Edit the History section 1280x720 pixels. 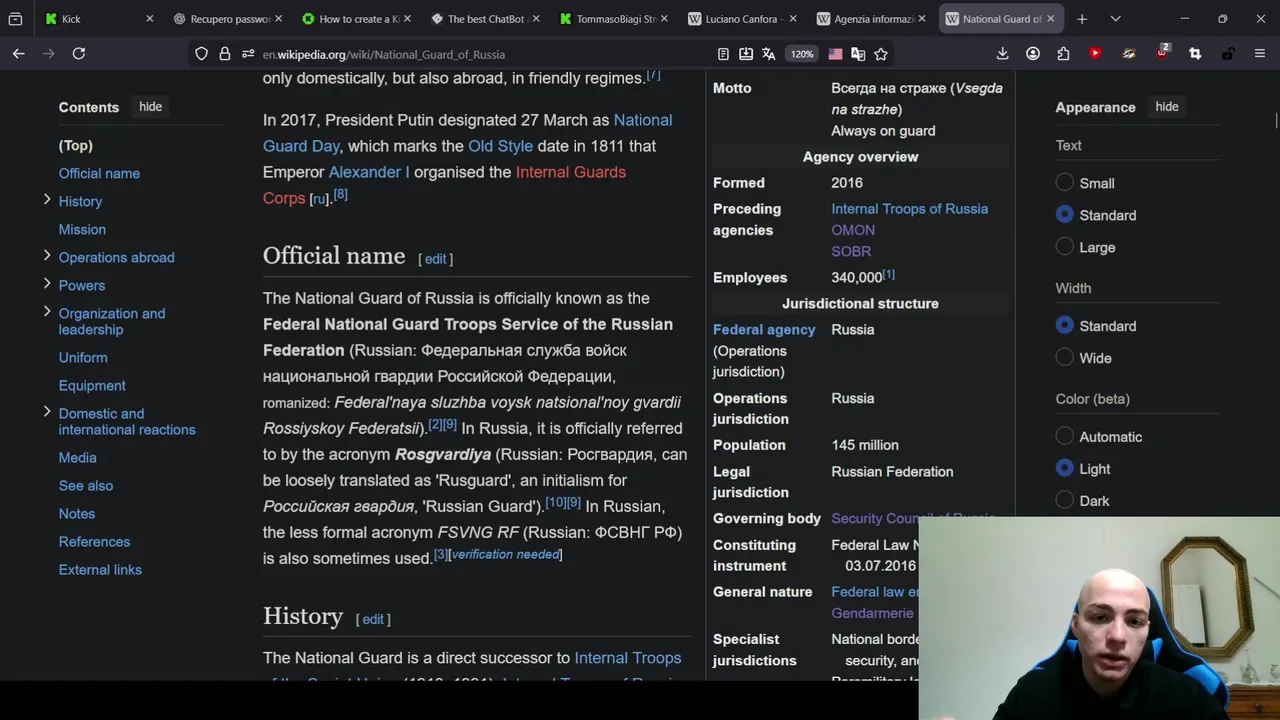tap(373, 619)
